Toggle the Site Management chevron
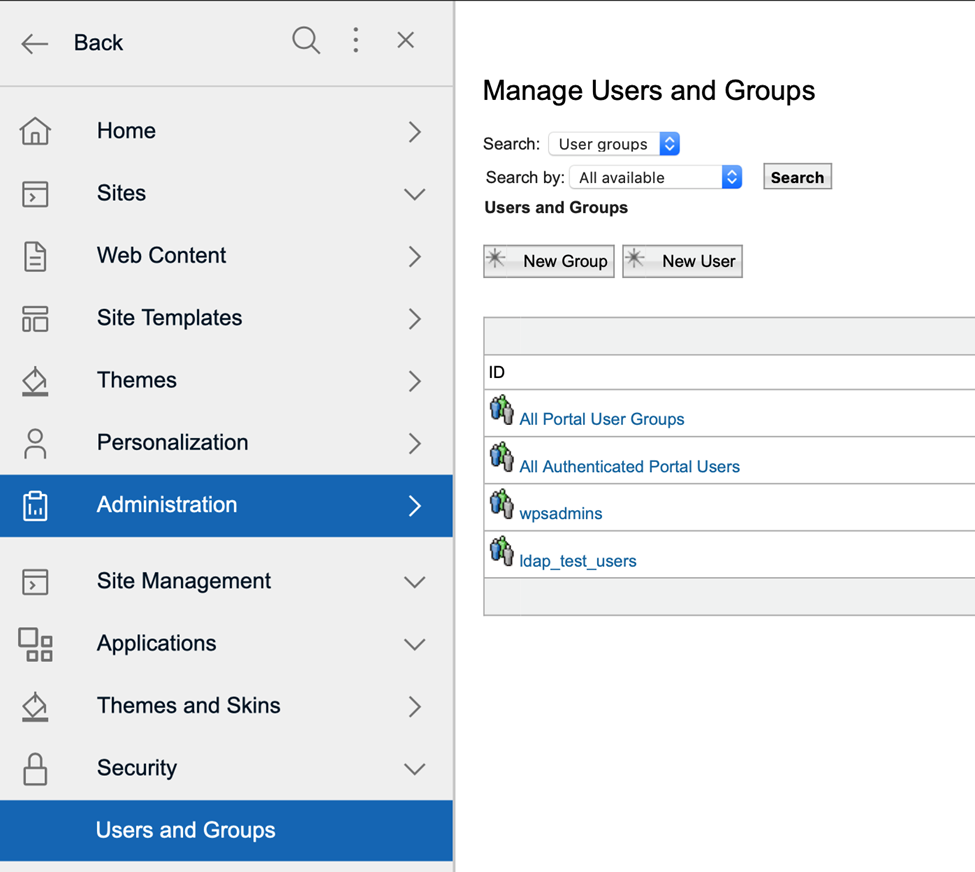 tap(415, 582)
